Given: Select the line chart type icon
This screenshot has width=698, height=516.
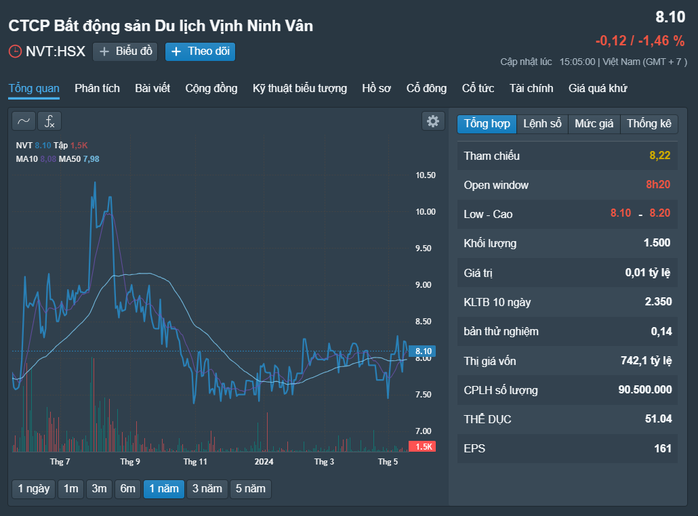Looking at the screenshot, I should point(24,121).
